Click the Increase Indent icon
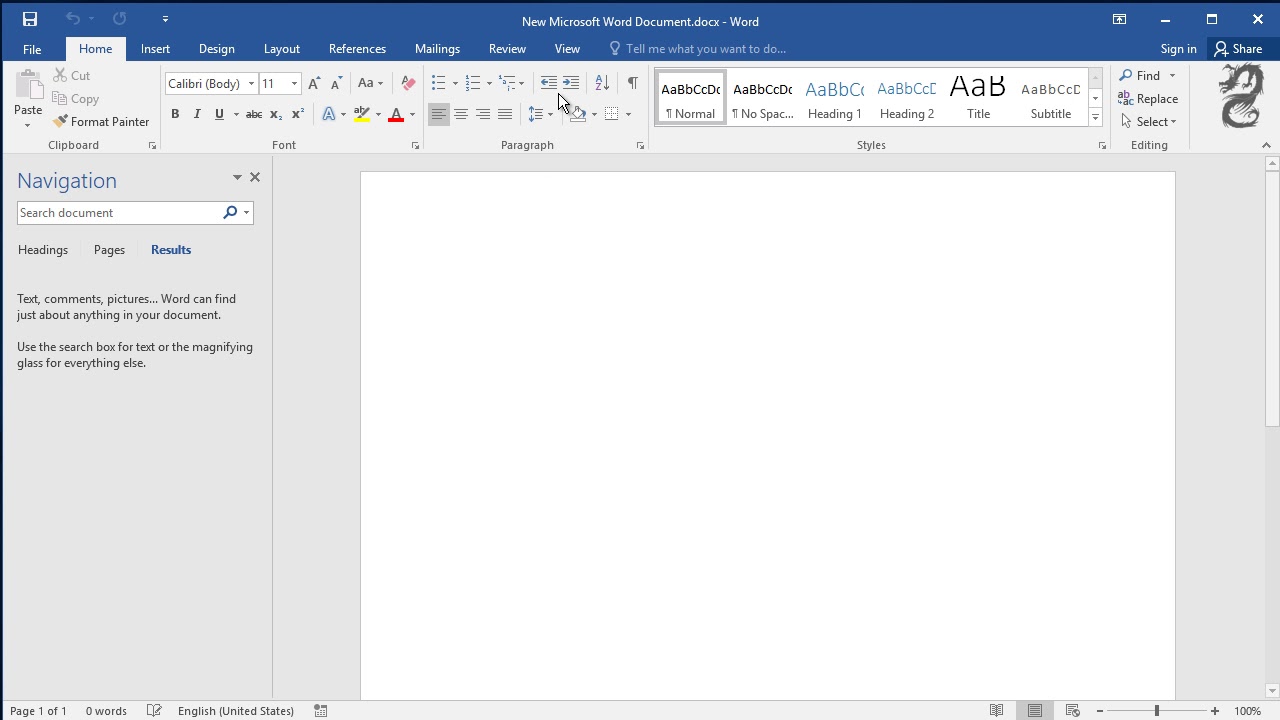 pos(570,83)
